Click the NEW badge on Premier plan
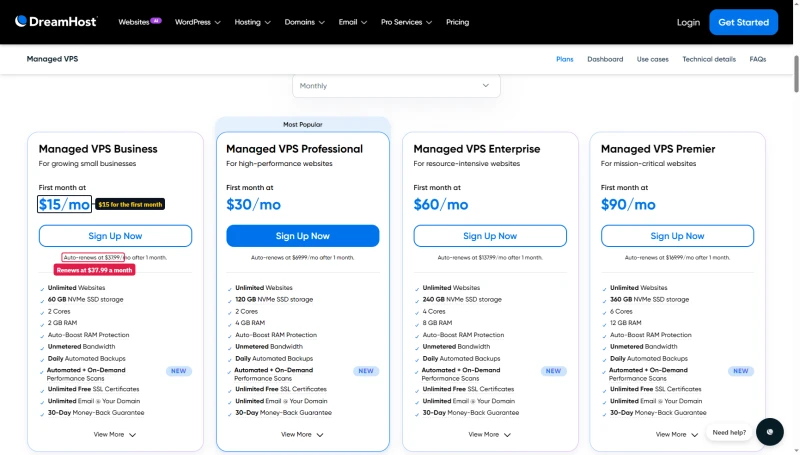 click(x=740, y=371)
